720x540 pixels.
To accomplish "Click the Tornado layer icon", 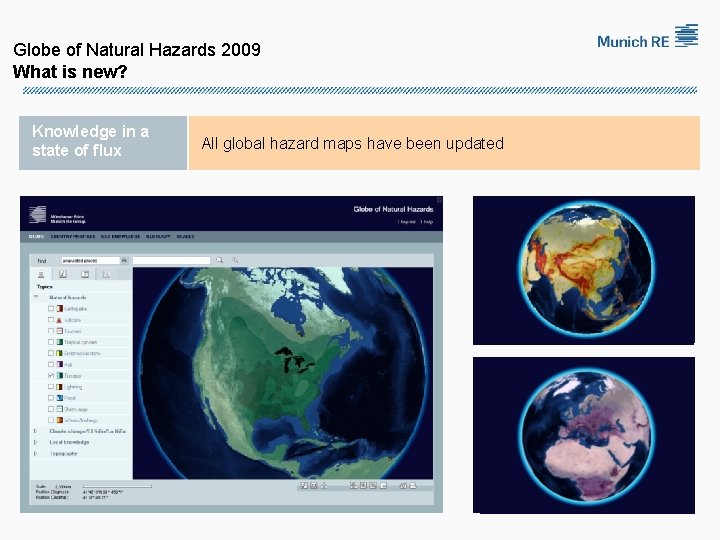I will [x=60, y=376].
